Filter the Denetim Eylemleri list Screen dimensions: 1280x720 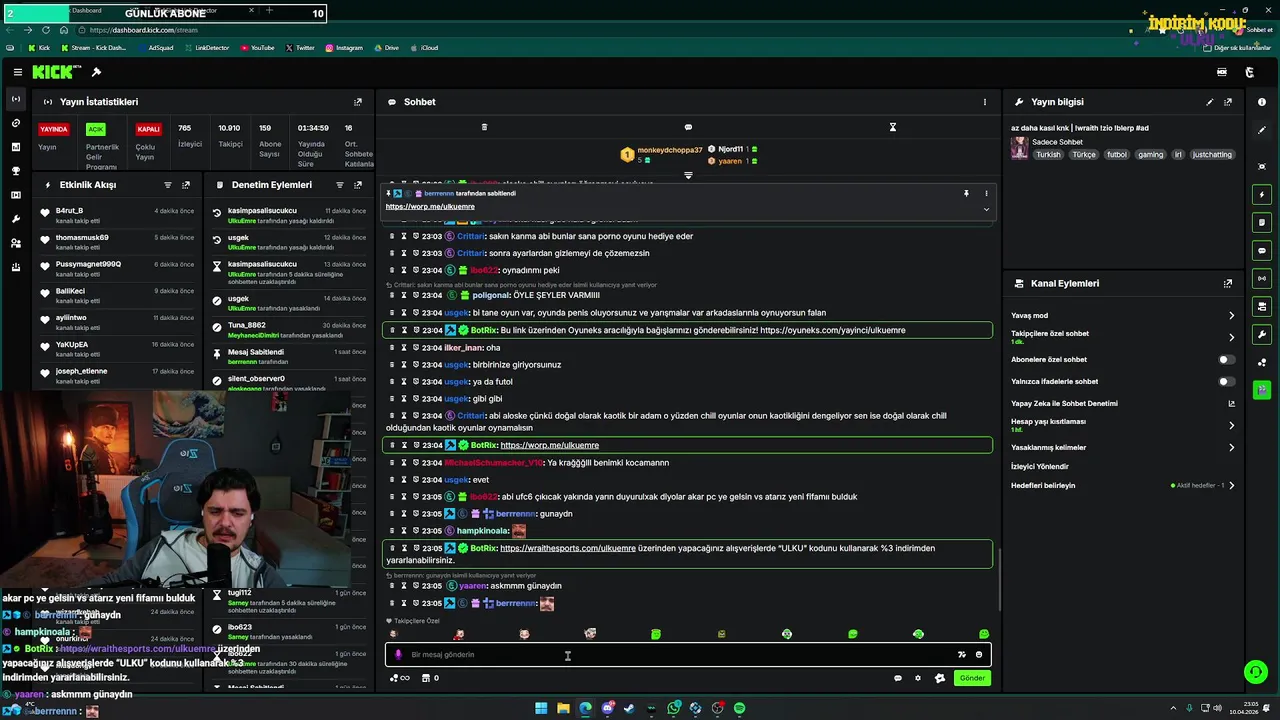[x=340, y=185]
